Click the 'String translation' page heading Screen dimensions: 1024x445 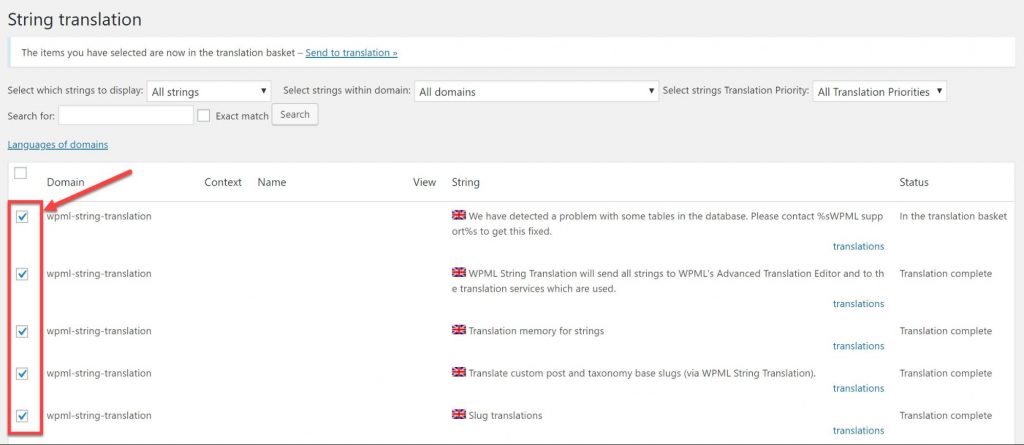click(74, 20)
